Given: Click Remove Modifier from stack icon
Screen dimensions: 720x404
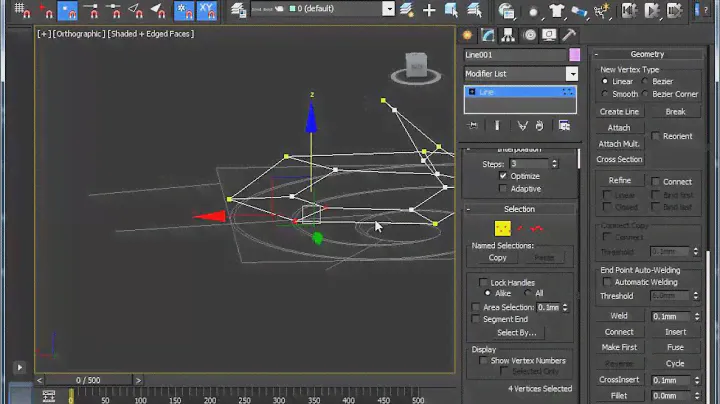Looking at the screenshot, I should coord(540,126).
